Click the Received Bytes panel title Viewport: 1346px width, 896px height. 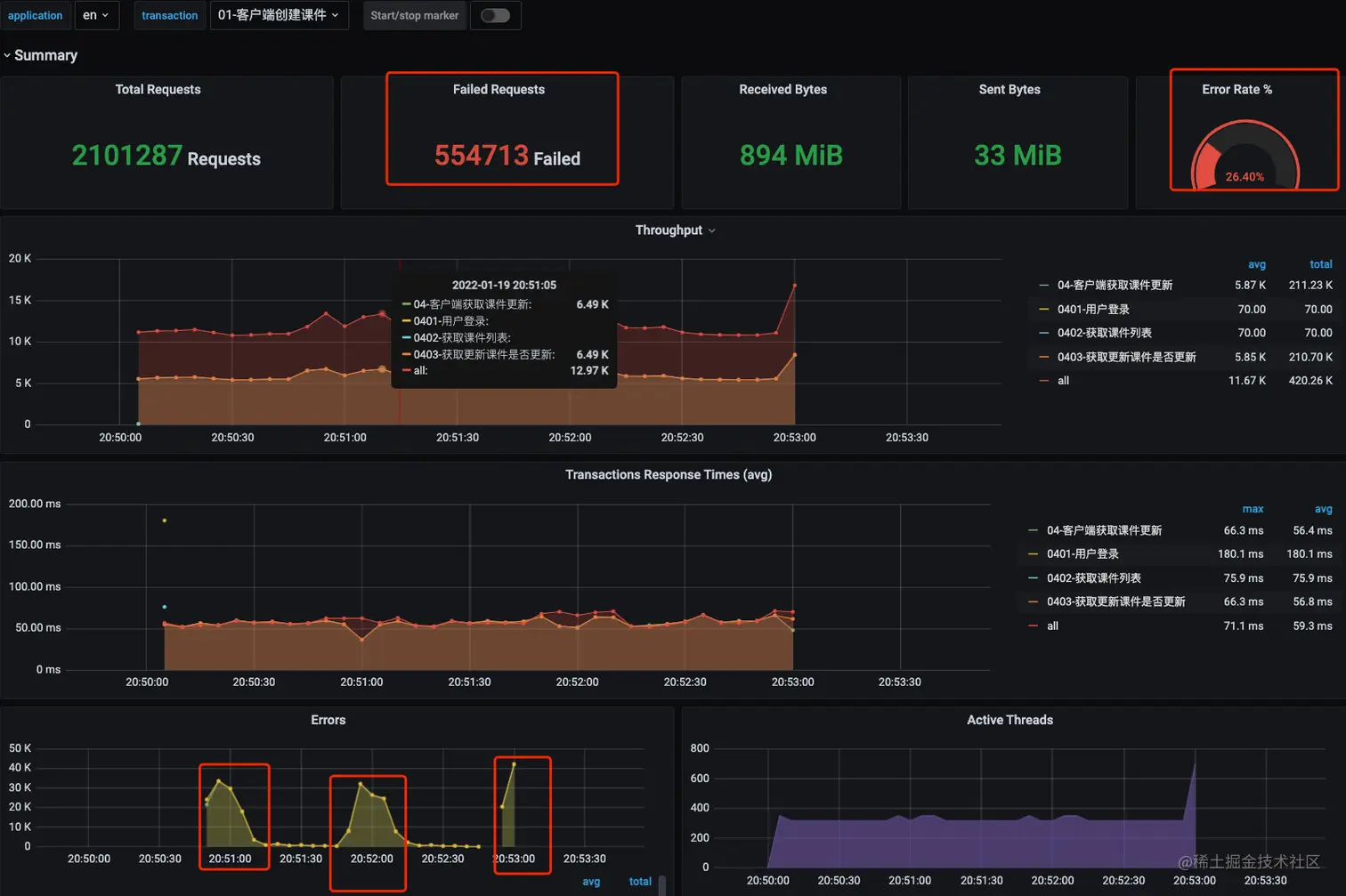[x=782, y=89]
